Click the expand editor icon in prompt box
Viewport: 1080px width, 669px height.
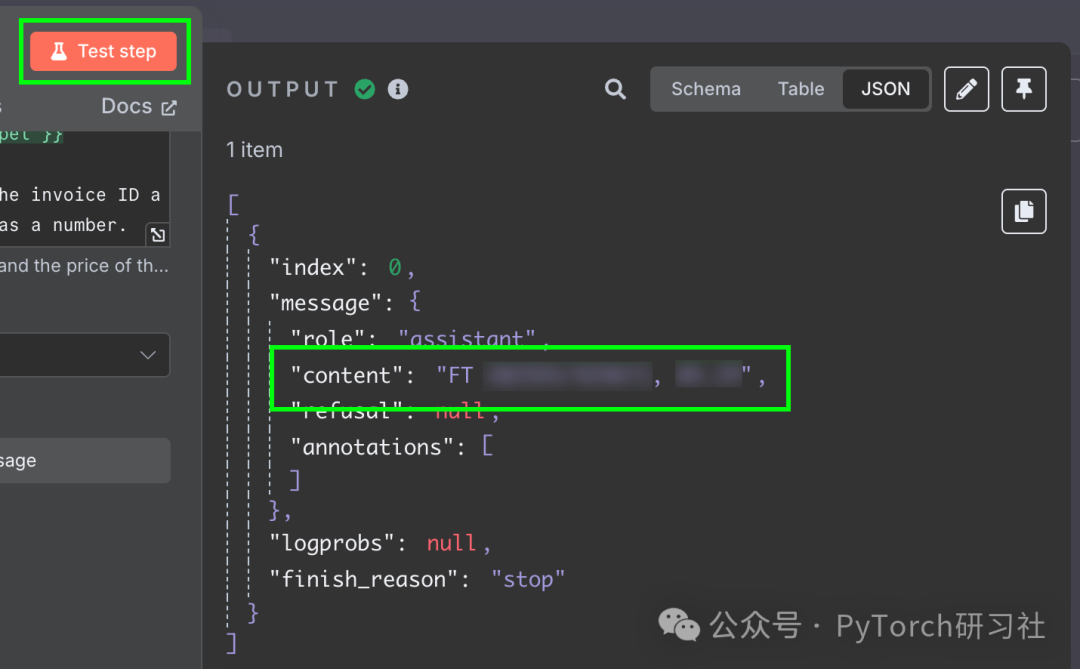click(158, 235)
